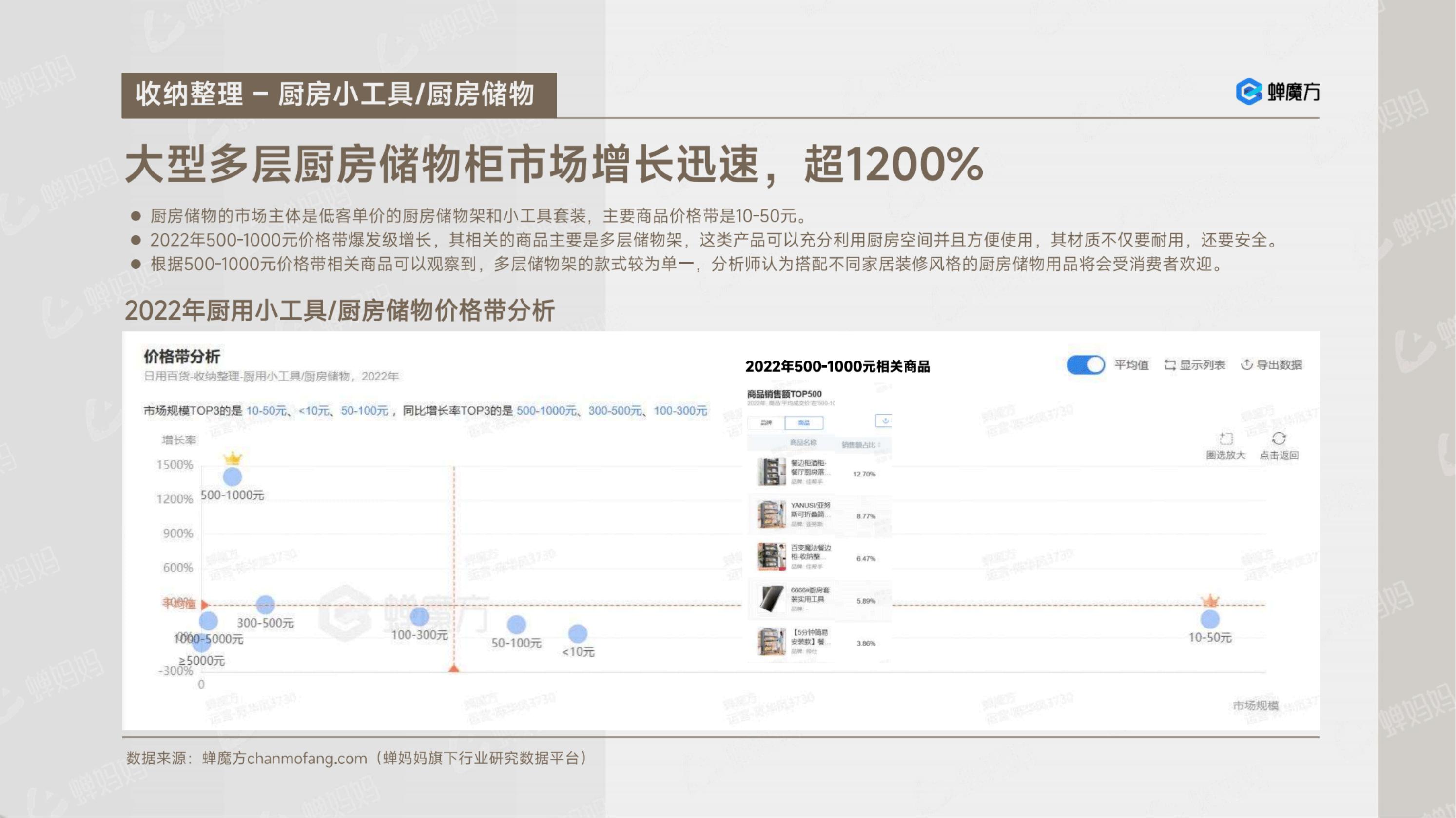Screen dimensions: 1456x818
Task: Click the blue 500-1000元 link in summary
Action: click(x=546, y=411)
